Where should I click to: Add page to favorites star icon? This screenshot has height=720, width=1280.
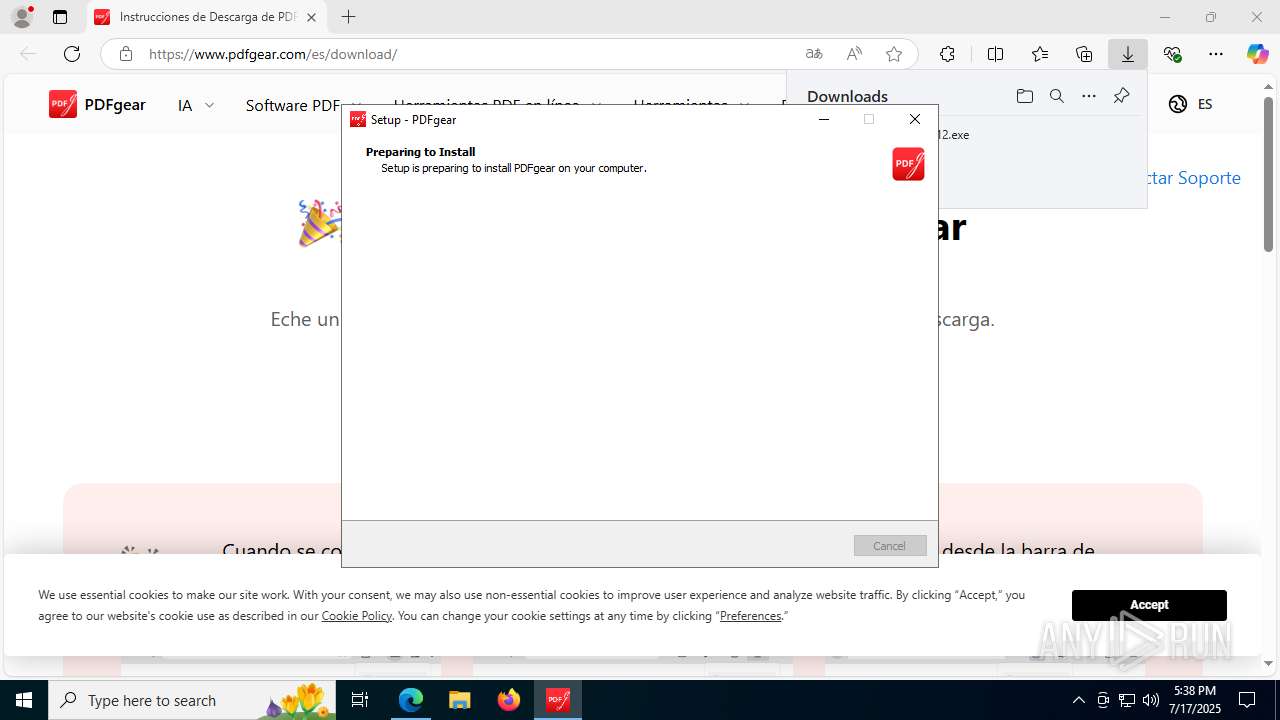(894, 54)
